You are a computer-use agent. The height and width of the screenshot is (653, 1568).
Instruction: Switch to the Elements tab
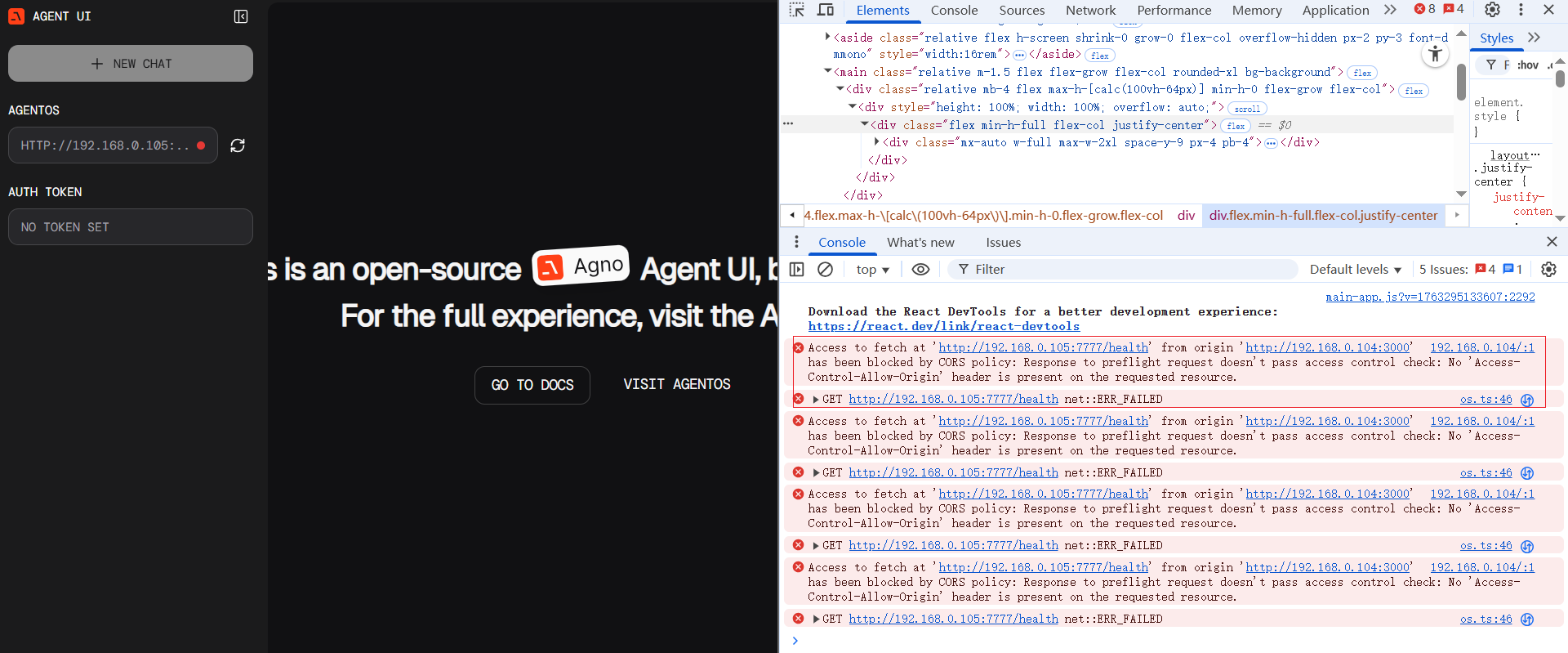pyautogui.click(x=883, y=10)
